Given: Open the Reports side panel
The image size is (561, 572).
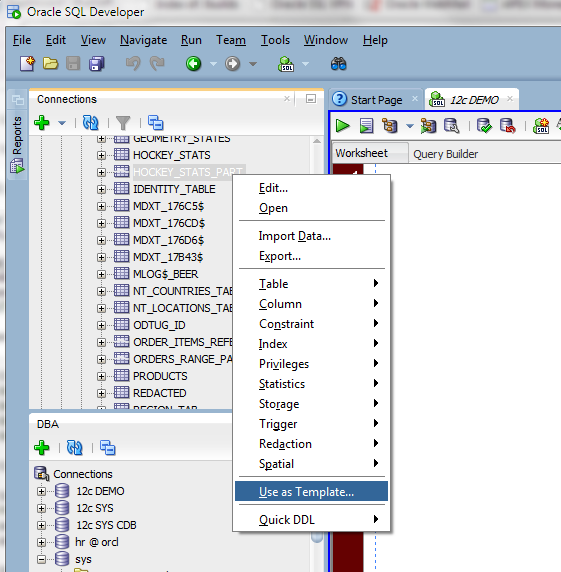Looking at the screenshot, I should click(x=17, y=145).
